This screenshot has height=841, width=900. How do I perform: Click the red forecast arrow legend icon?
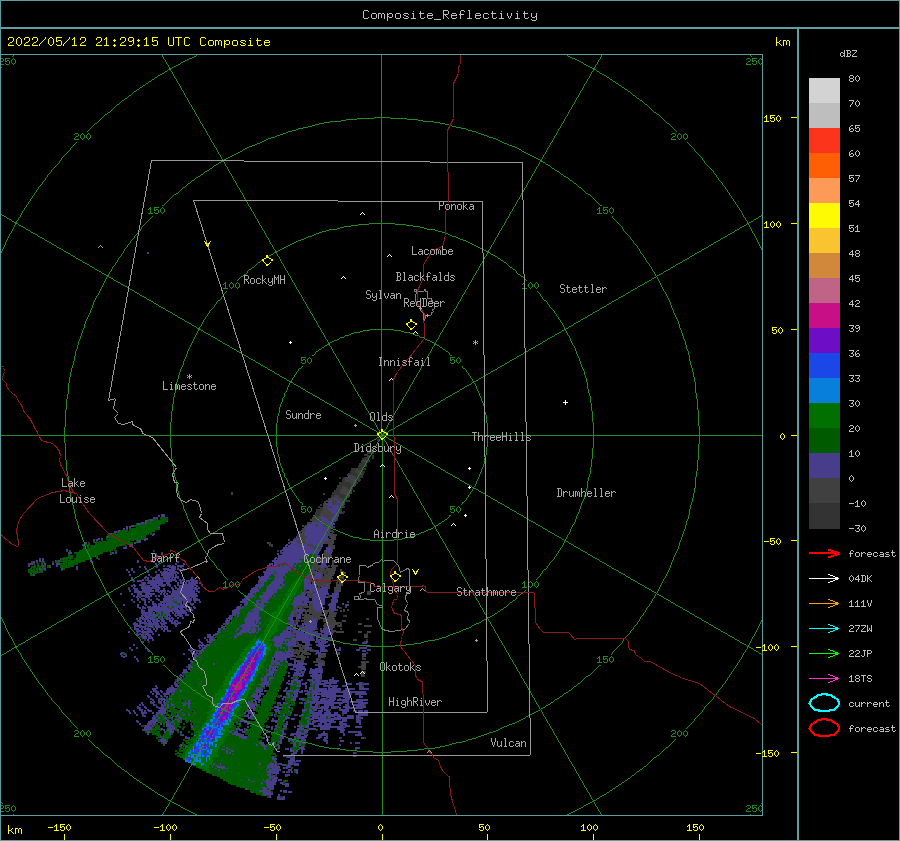point(824,553)
